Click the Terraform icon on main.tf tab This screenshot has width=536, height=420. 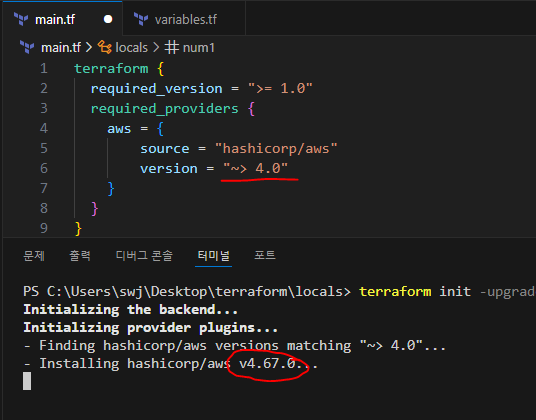[21, 19]
